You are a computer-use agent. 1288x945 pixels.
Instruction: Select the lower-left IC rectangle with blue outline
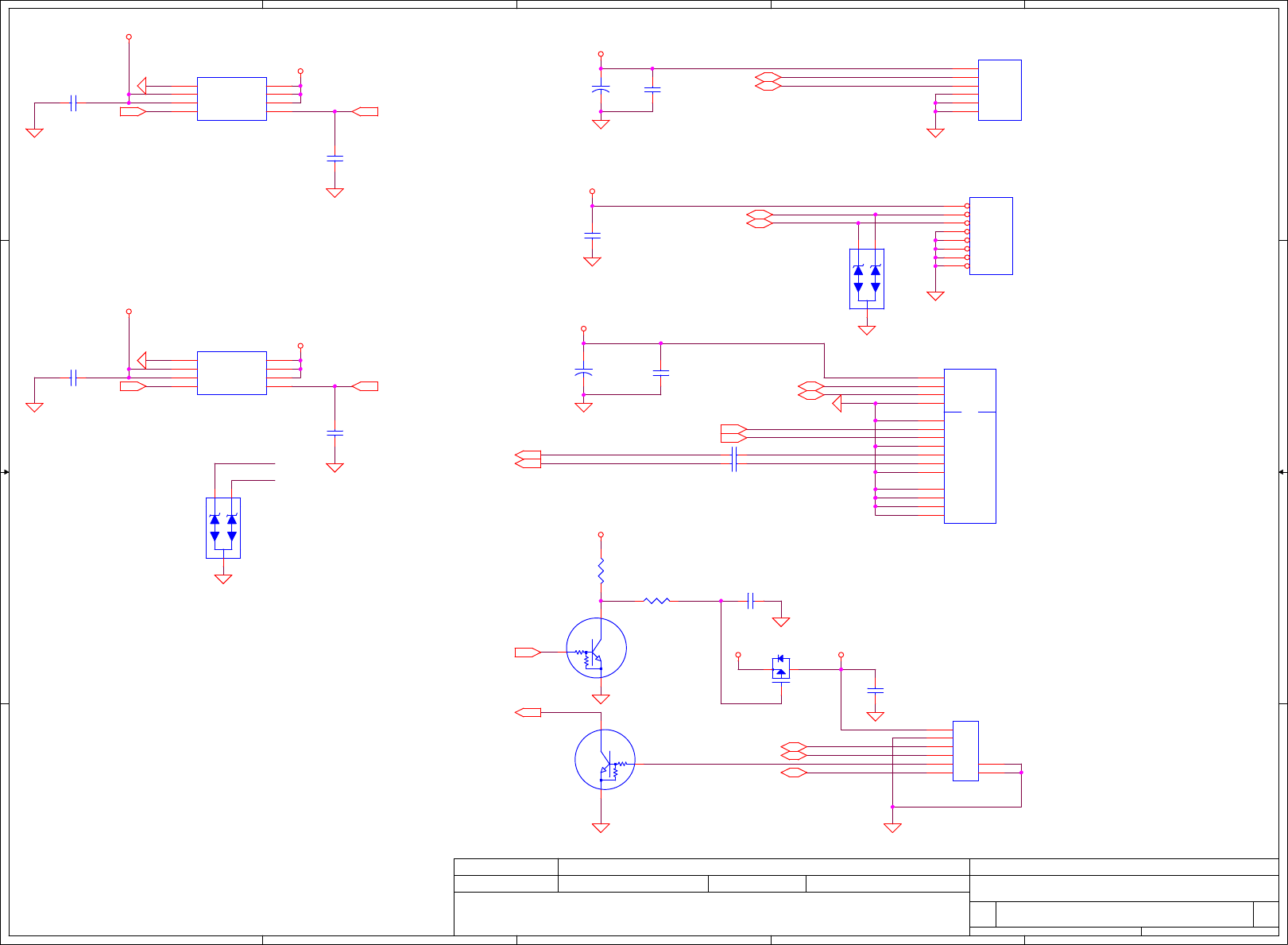(x=231, y=373)
